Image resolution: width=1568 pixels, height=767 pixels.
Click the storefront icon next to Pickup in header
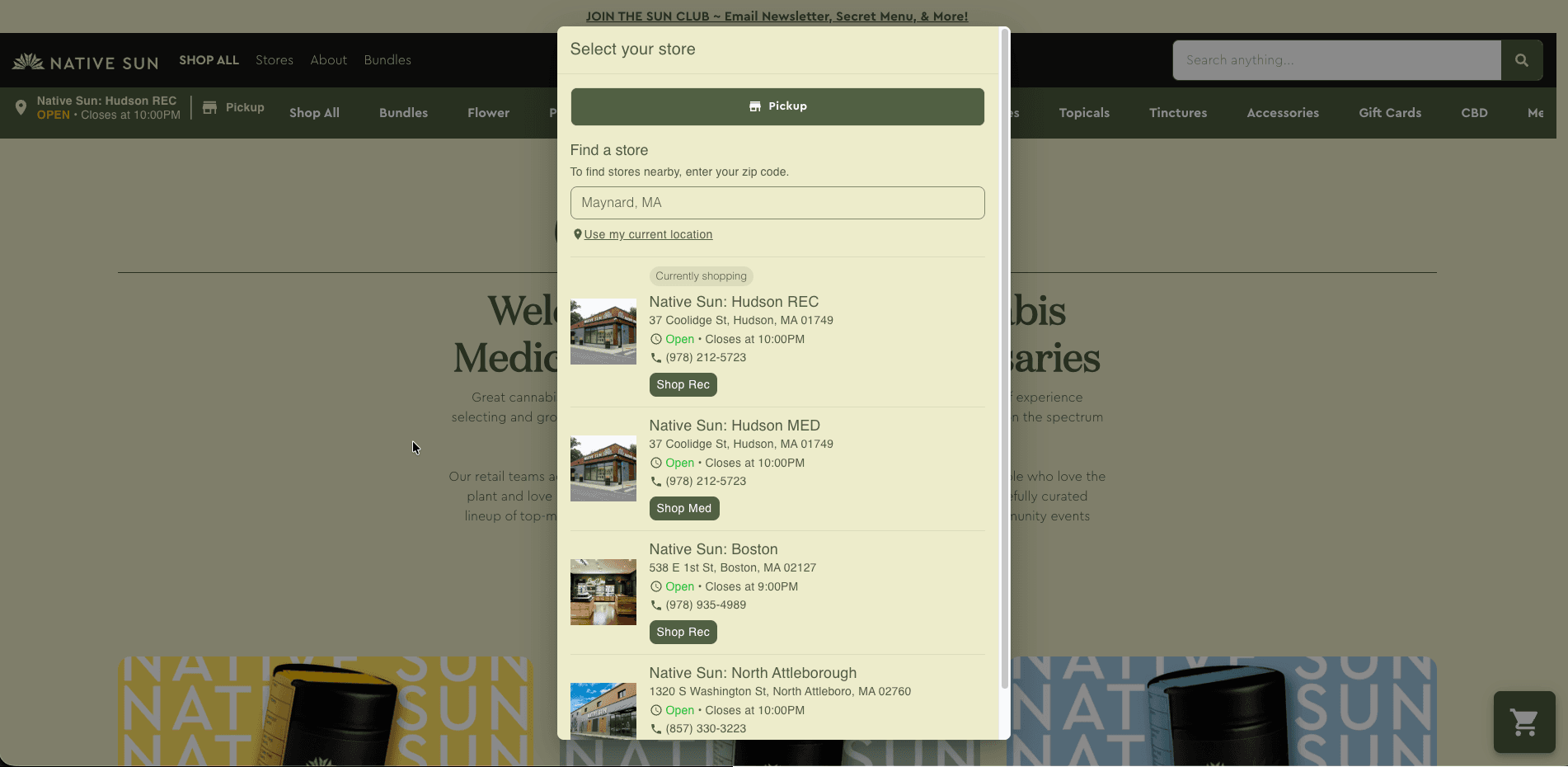coord(209,107)
